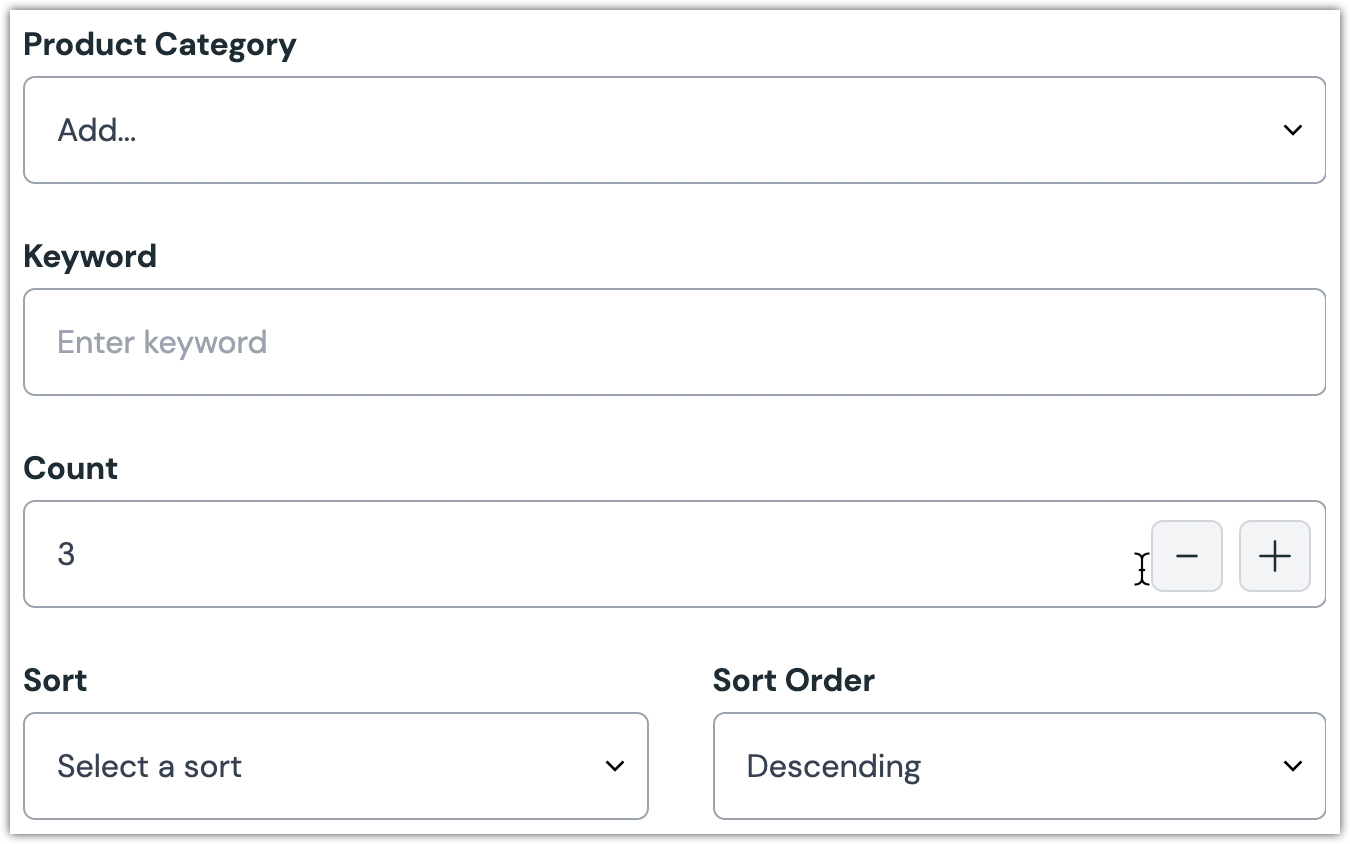
Task: Click the Count label
Action: point(70,469)
